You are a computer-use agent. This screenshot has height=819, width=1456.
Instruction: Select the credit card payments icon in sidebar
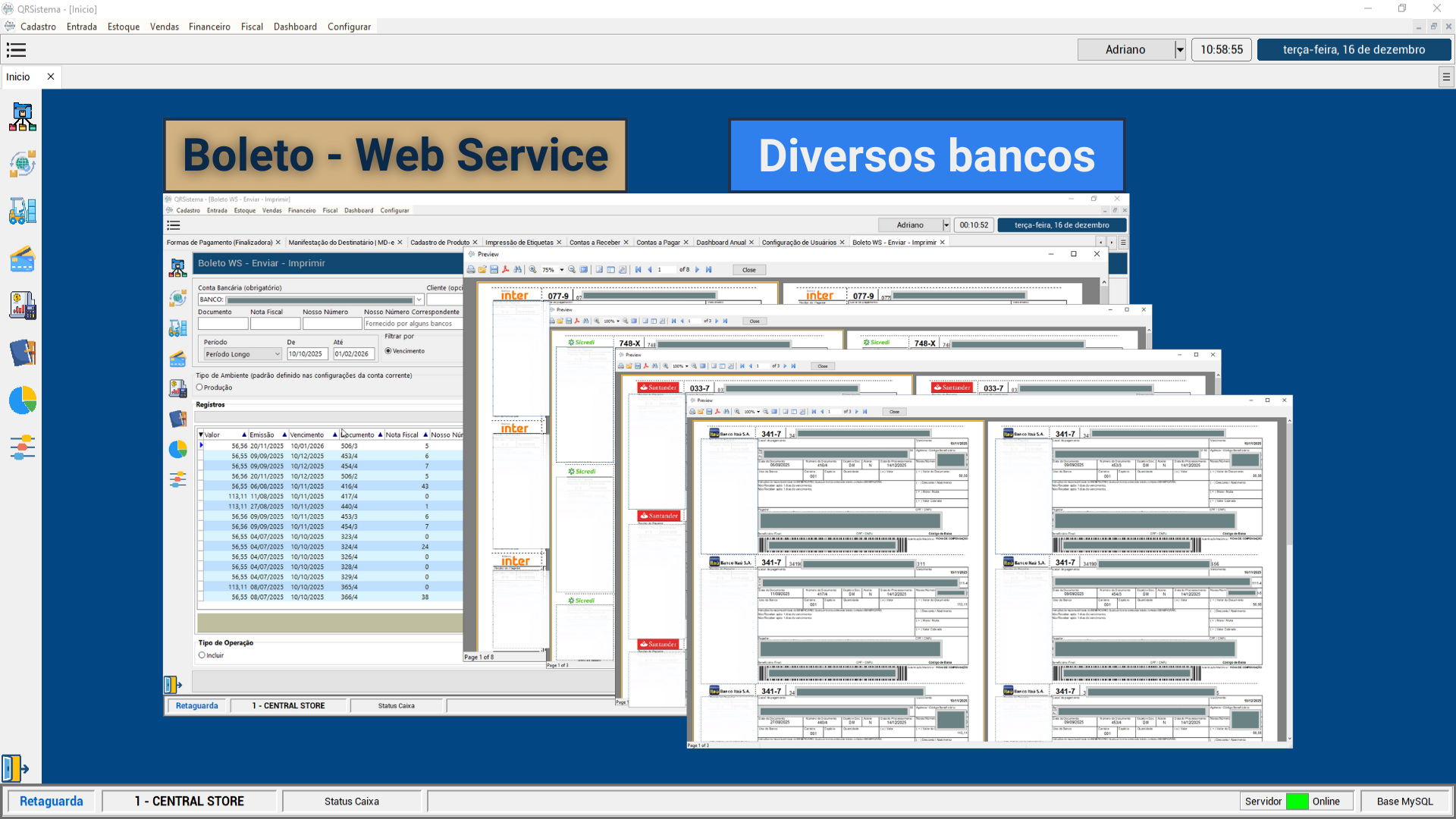coord(23,259)
